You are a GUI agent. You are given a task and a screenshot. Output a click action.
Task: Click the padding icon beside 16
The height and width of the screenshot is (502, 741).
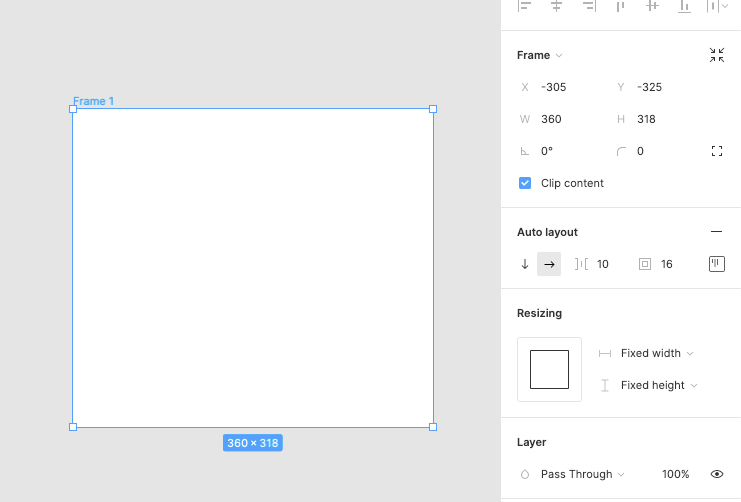[x=645, y=264]
